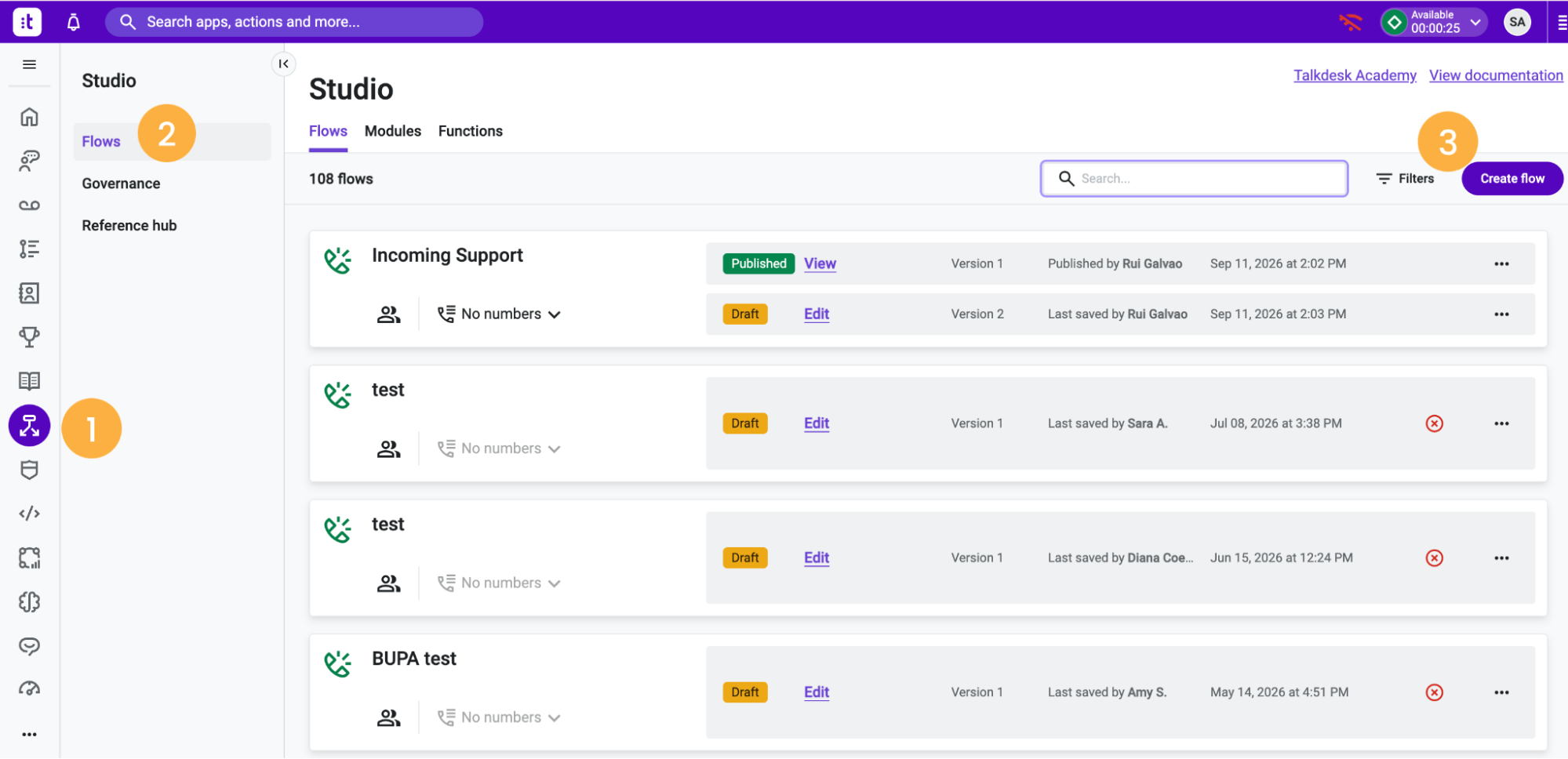Open the Knowledge book icon in sidebar
Viewport: 1568px width, 759px height.
[x=30, y=381]
